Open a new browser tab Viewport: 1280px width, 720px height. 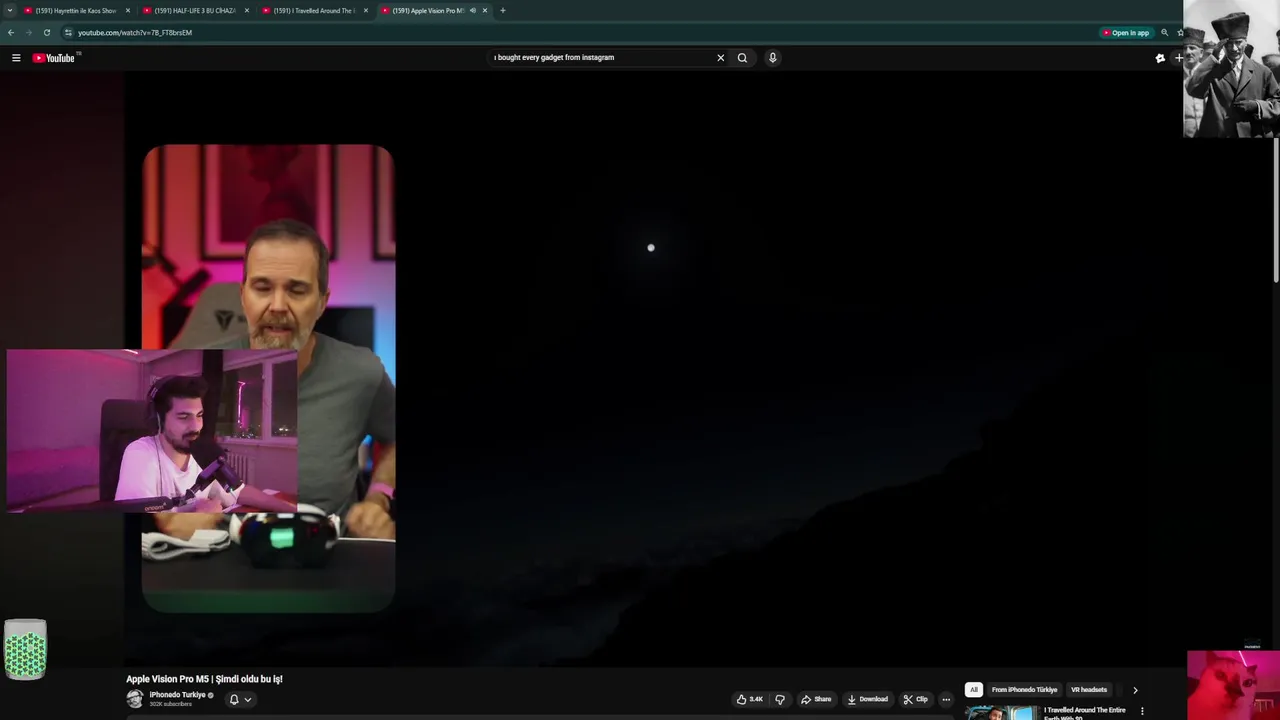503,11
